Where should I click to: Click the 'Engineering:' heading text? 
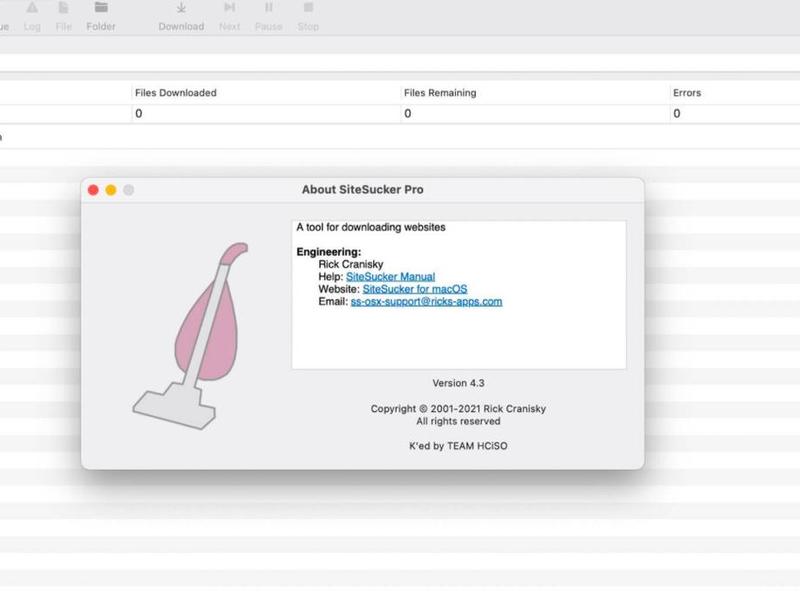(x=329, y=252)
